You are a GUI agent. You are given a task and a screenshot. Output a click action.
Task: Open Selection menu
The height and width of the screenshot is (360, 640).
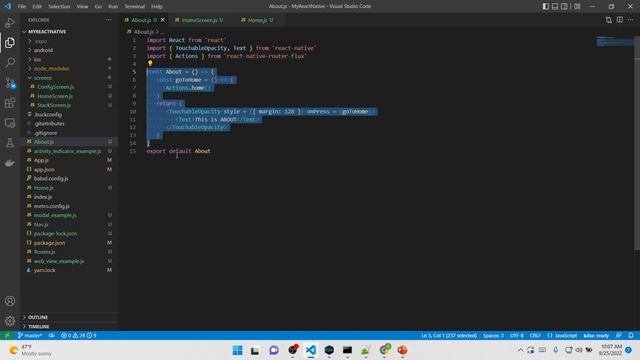59,7
